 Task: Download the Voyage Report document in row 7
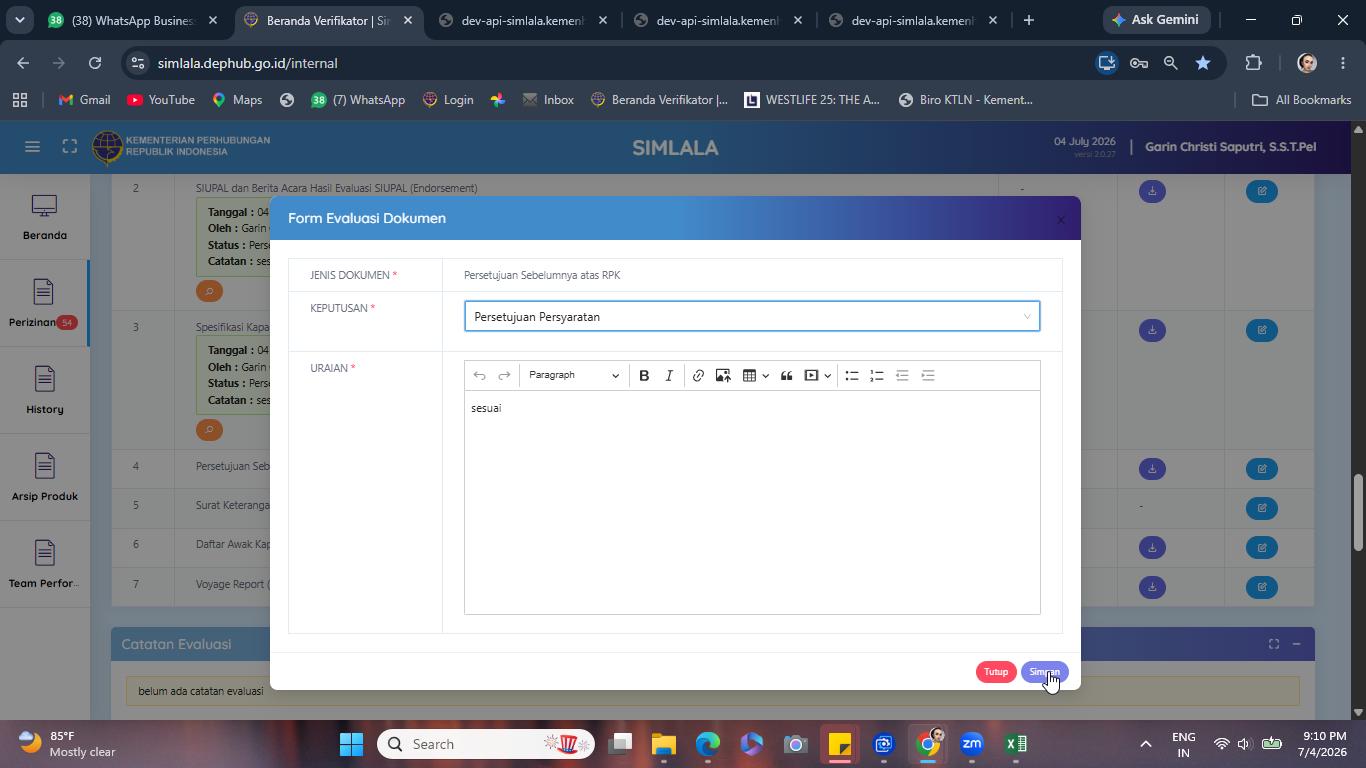pos(1152,587)
